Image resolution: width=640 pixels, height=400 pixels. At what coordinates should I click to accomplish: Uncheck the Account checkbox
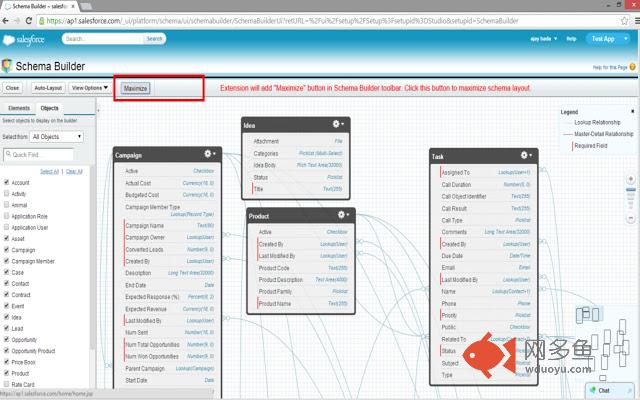point(7,182)
